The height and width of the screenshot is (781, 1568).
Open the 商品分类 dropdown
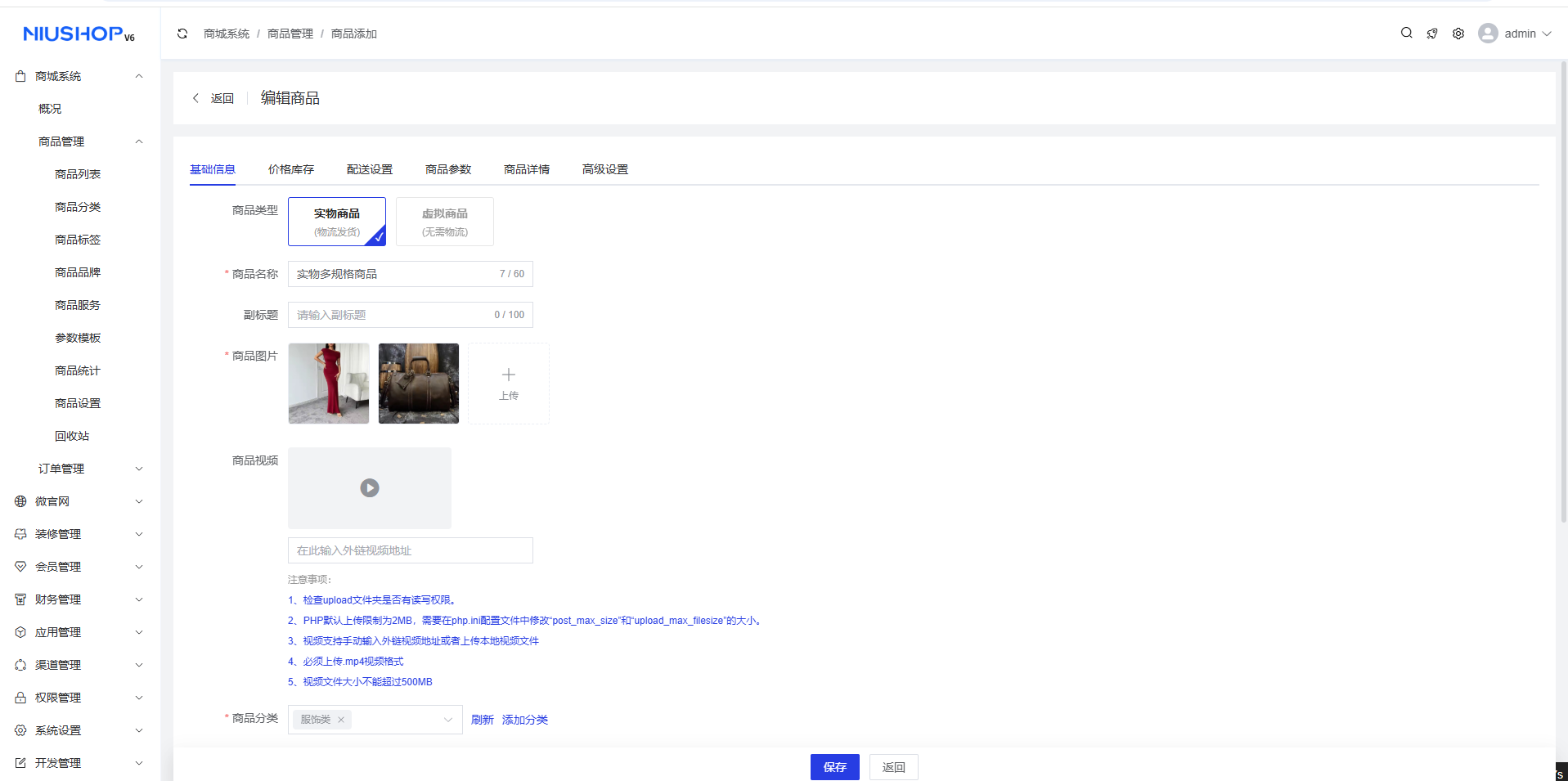coord(447,720)
